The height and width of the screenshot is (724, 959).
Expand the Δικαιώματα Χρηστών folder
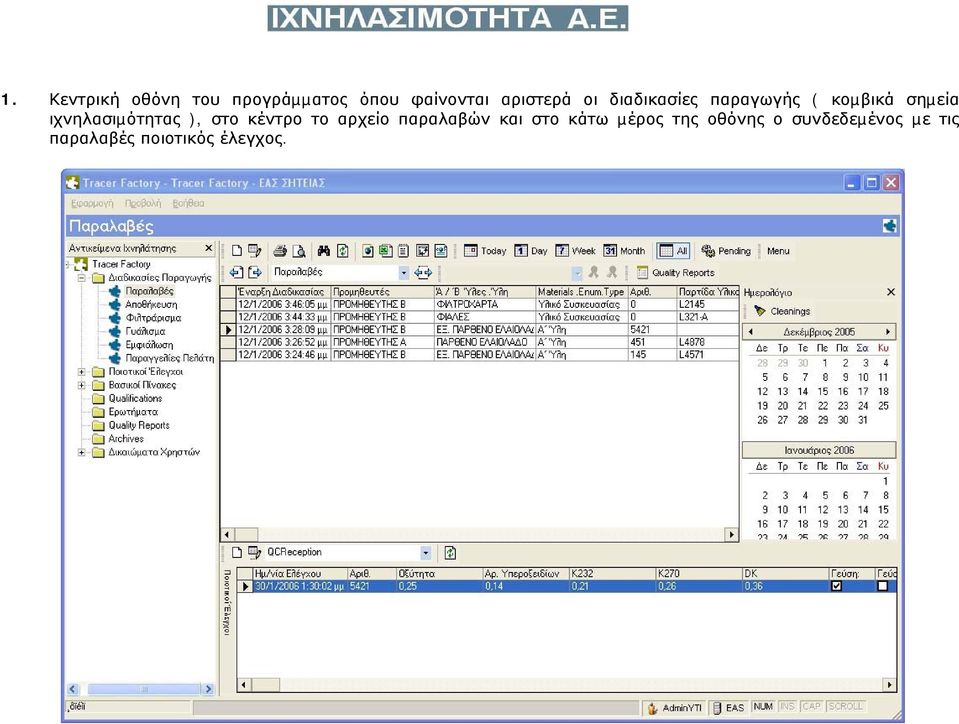(x=81, y=452)
